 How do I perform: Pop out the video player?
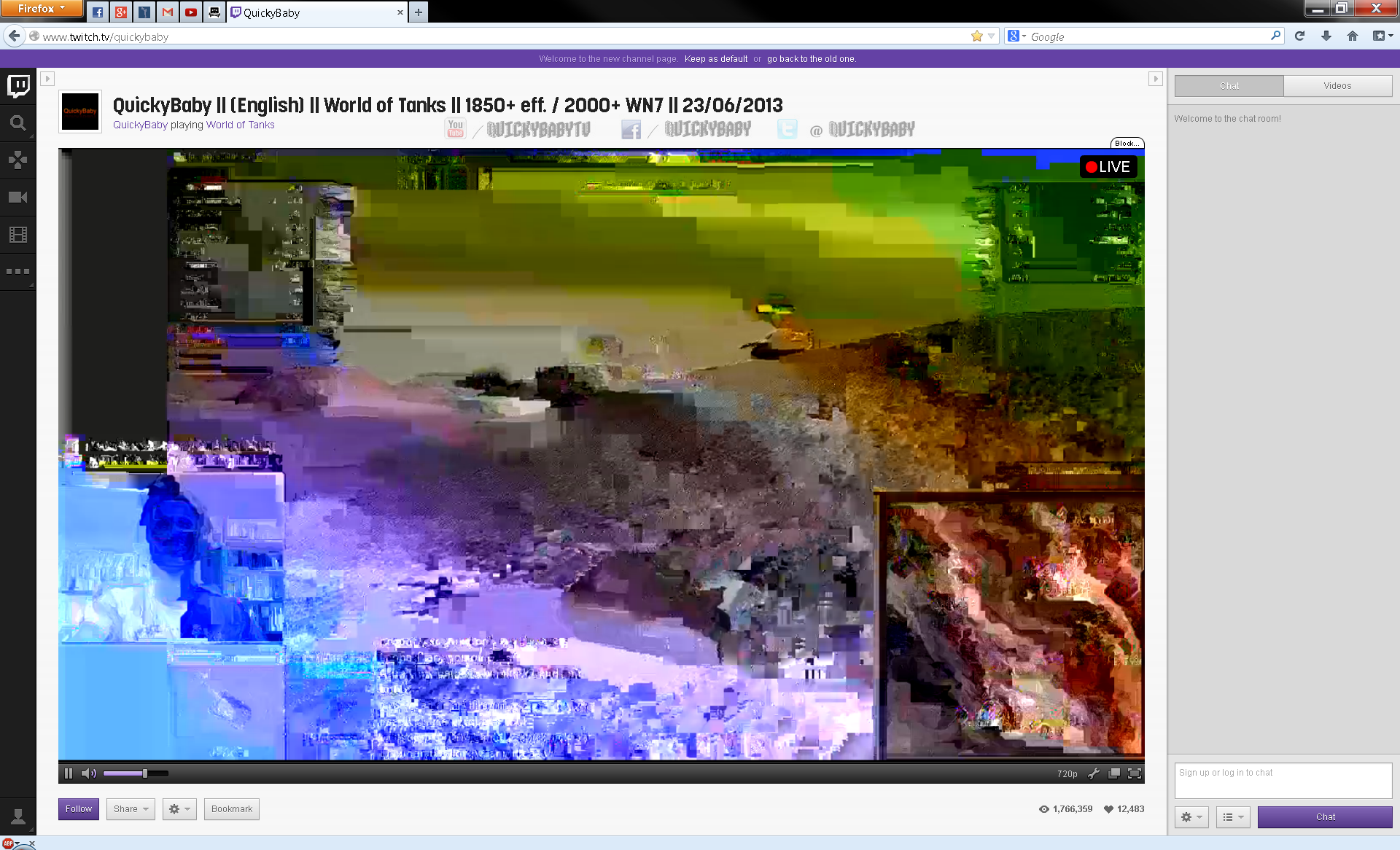(x=1114, y=773)
